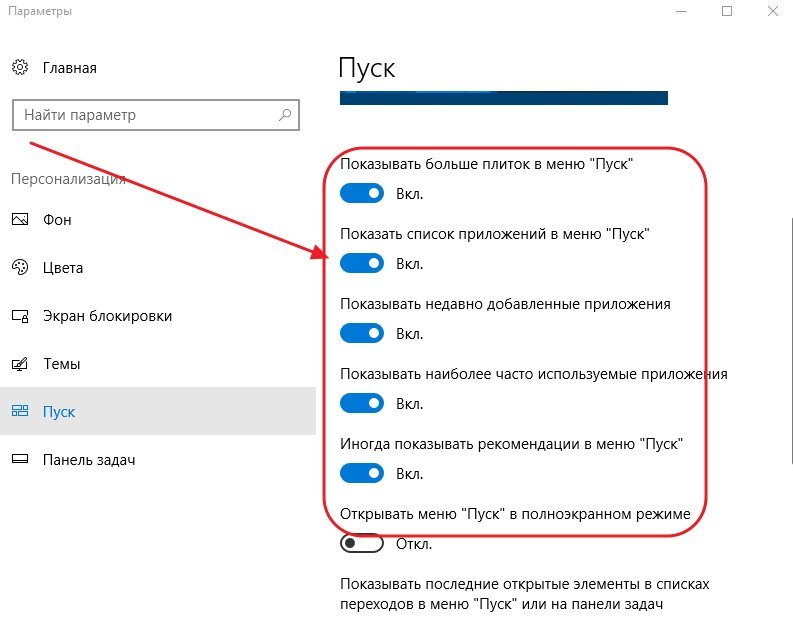Click the vertical scrollbar on right edge

pyautogui.click(x=790, y=341)
